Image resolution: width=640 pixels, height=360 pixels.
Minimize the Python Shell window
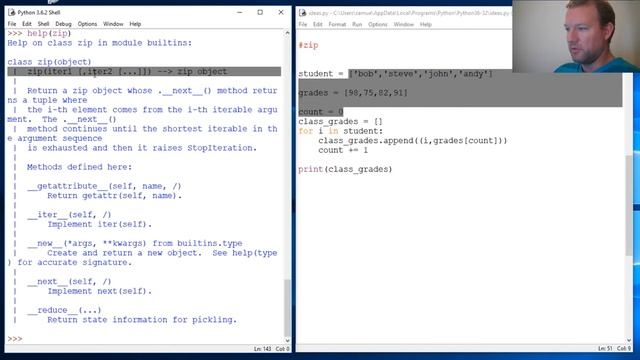(240, 12)
